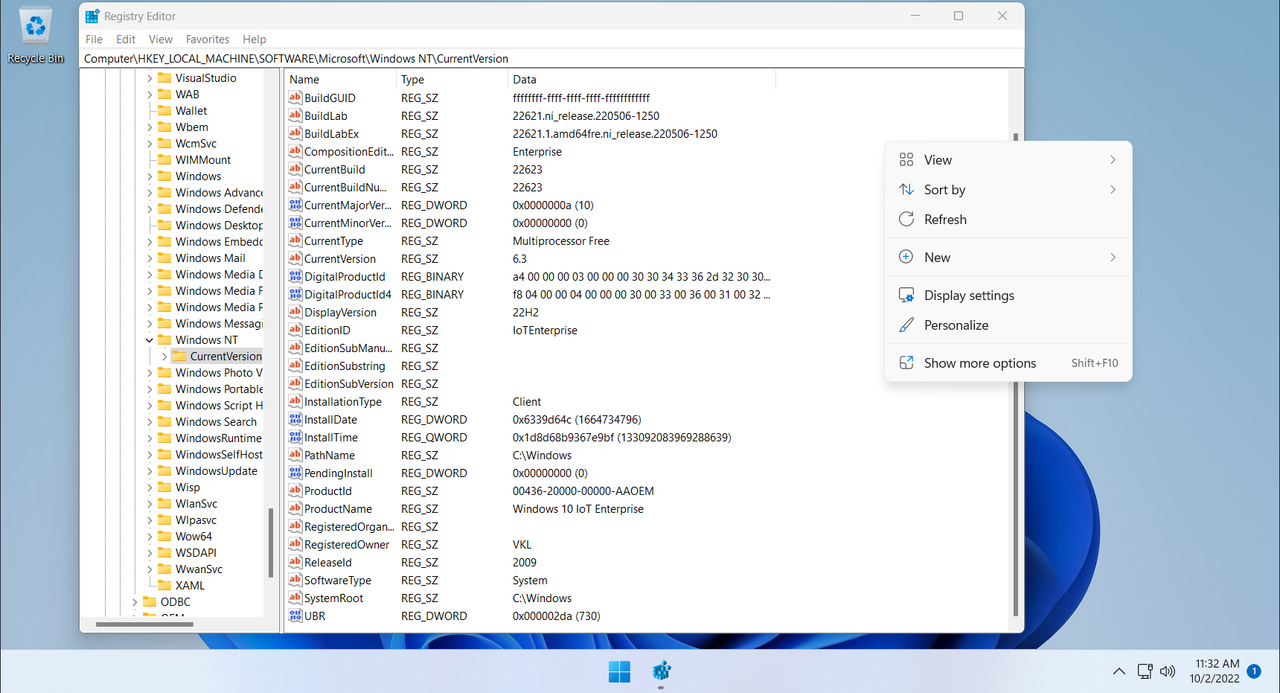Viewport: 1280px width, 693px height.
Task: Open the Help menu
Action: click(x=254, y=39)
